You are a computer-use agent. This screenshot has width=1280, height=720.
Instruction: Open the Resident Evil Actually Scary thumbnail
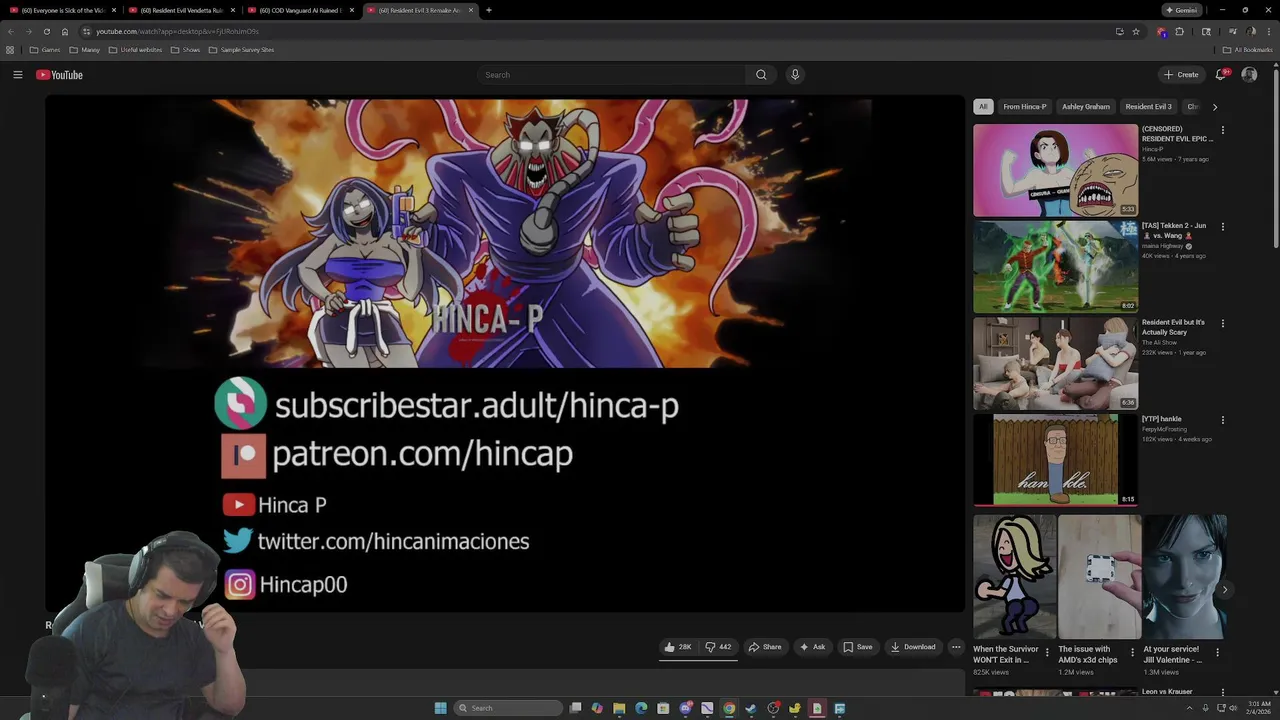1055,364
